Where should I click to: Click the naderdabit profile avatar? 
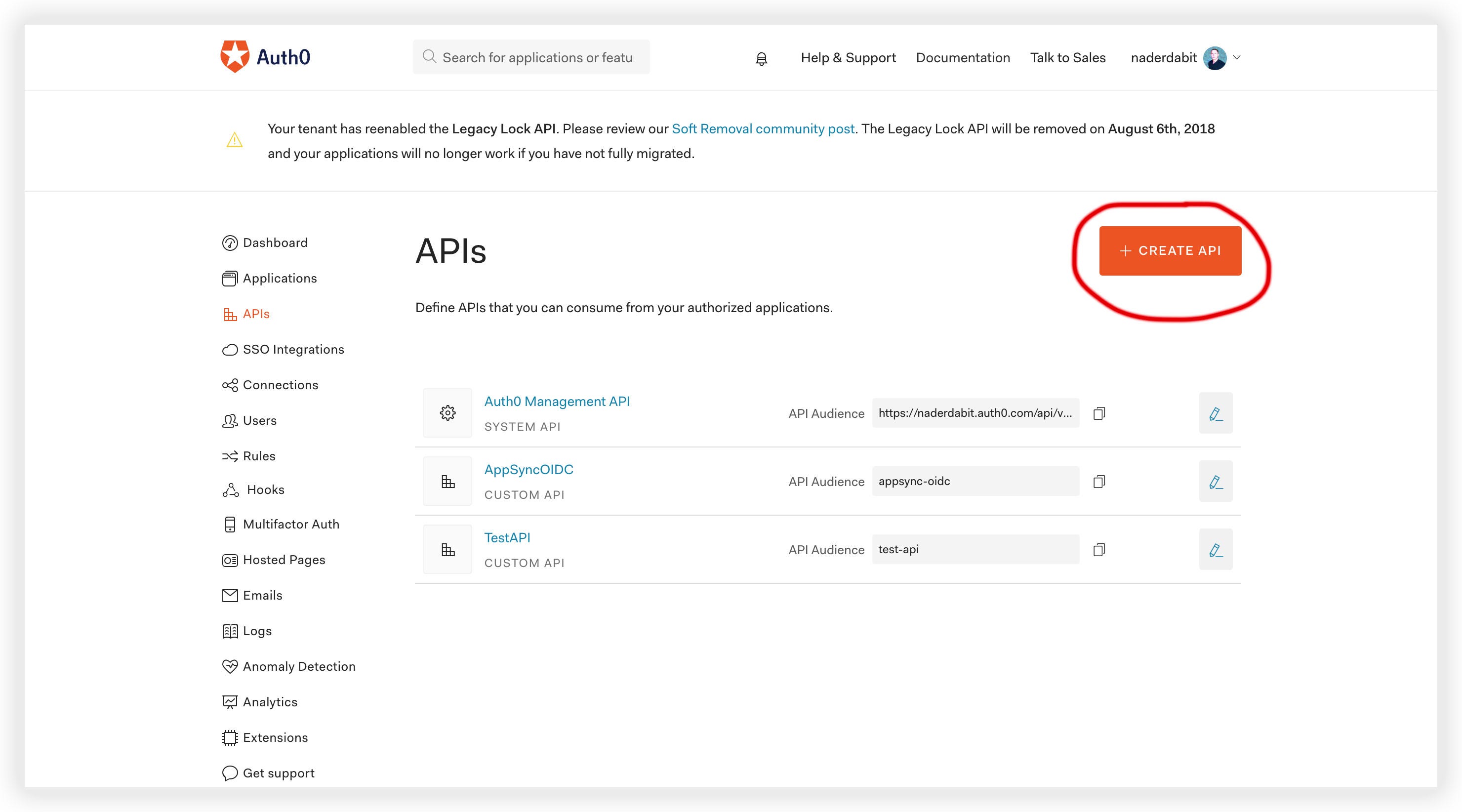tap(1215, 58)
